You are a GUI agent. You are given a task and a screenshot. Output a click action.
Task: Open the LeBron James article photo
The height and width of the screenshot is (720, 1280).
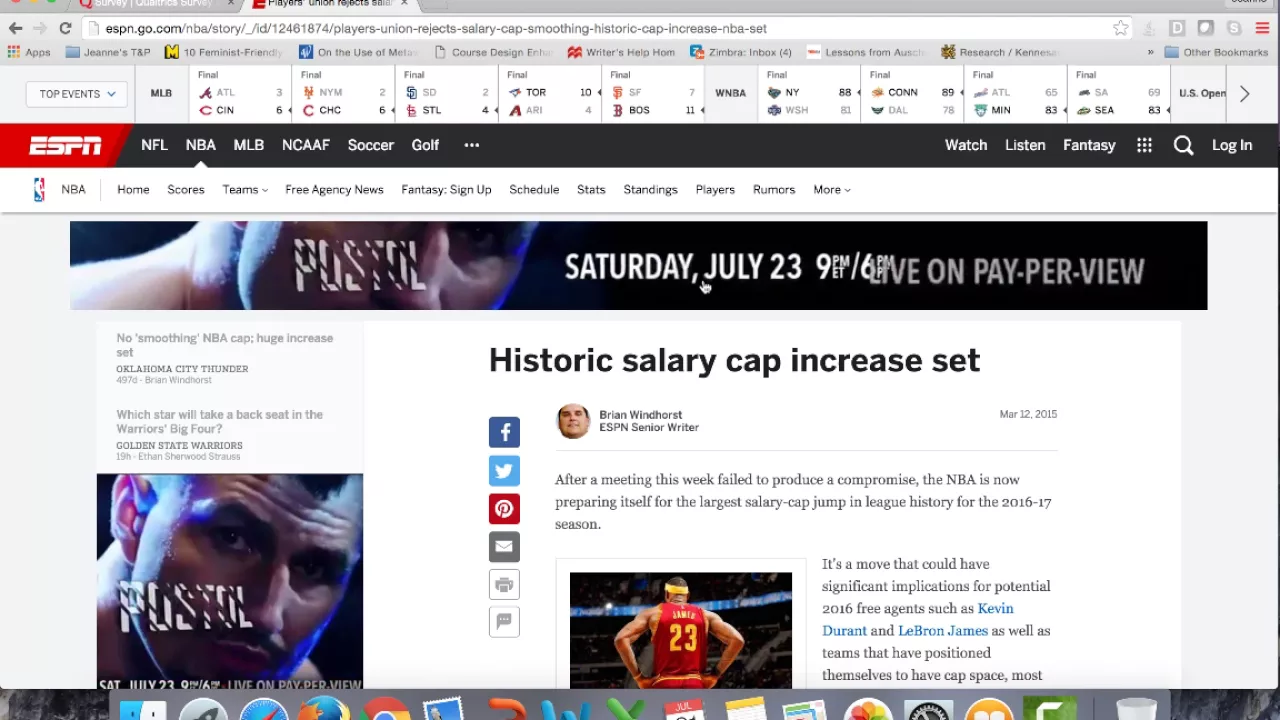click(681, 630)
